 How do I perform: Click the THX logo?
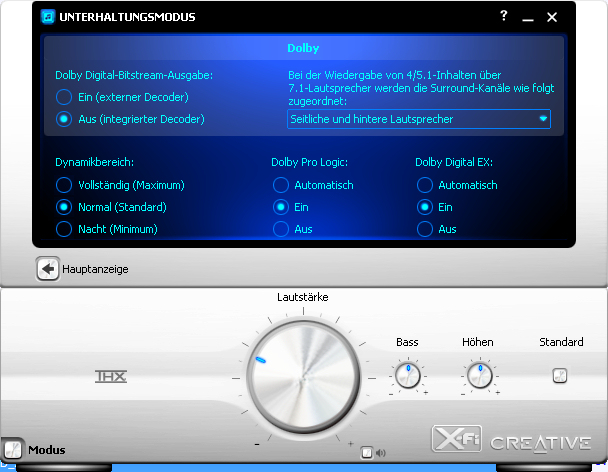(x=111, y=376)
